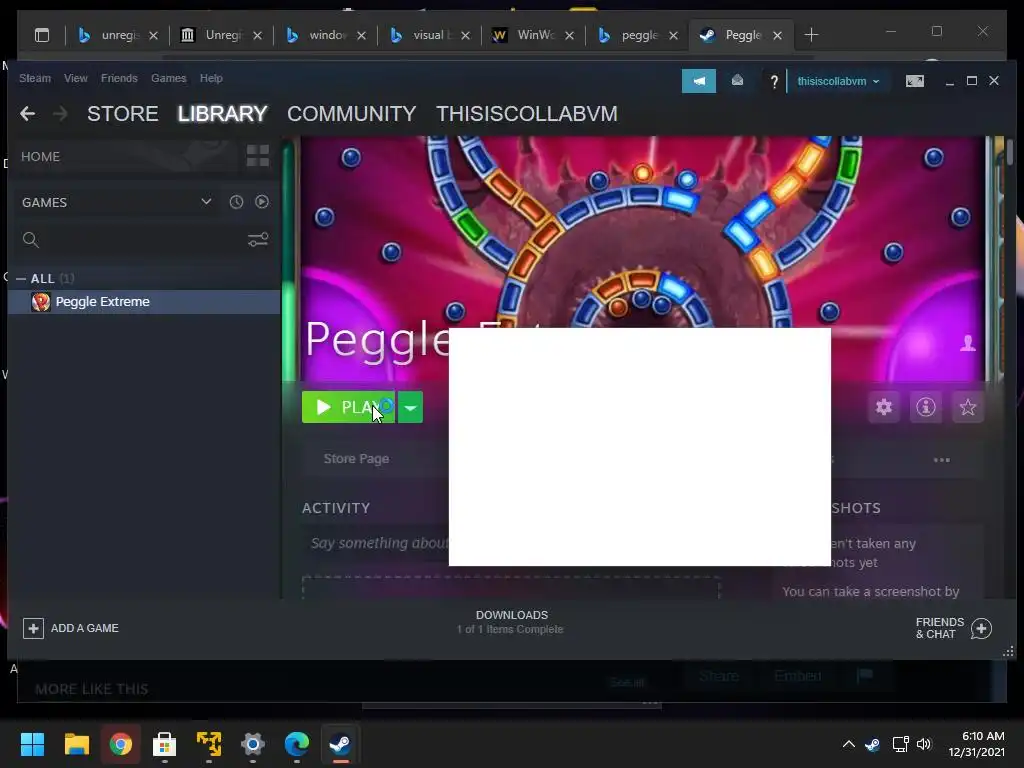1024x768 pixels.
Task: Launch Chrome from the taskbar
Action: 121,744
